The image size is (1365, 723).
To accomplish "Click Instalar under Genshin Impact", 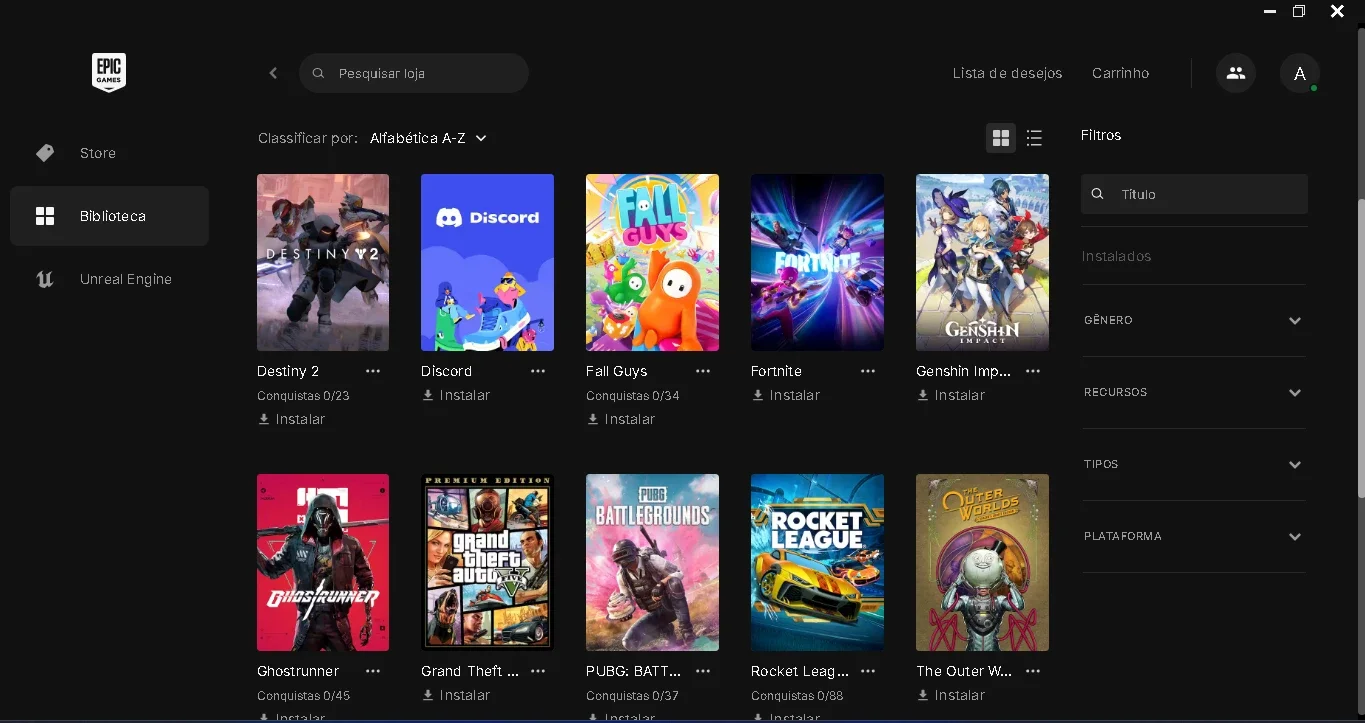I will (951, 395).
